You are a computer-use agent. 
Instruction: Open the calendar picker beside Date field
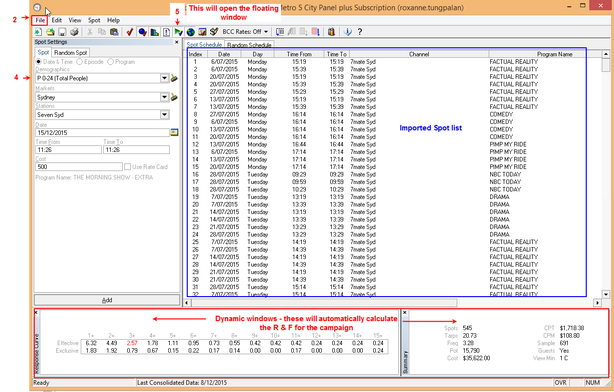(174, 132)
